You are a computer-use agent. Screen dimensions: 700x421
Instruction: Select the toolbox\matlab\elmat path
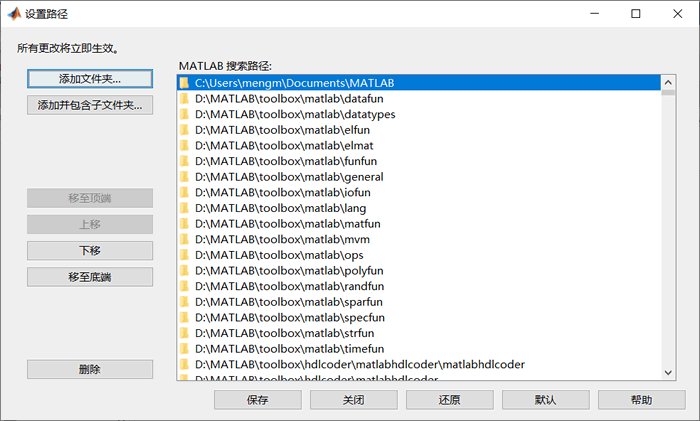click(x=419, y=146)
